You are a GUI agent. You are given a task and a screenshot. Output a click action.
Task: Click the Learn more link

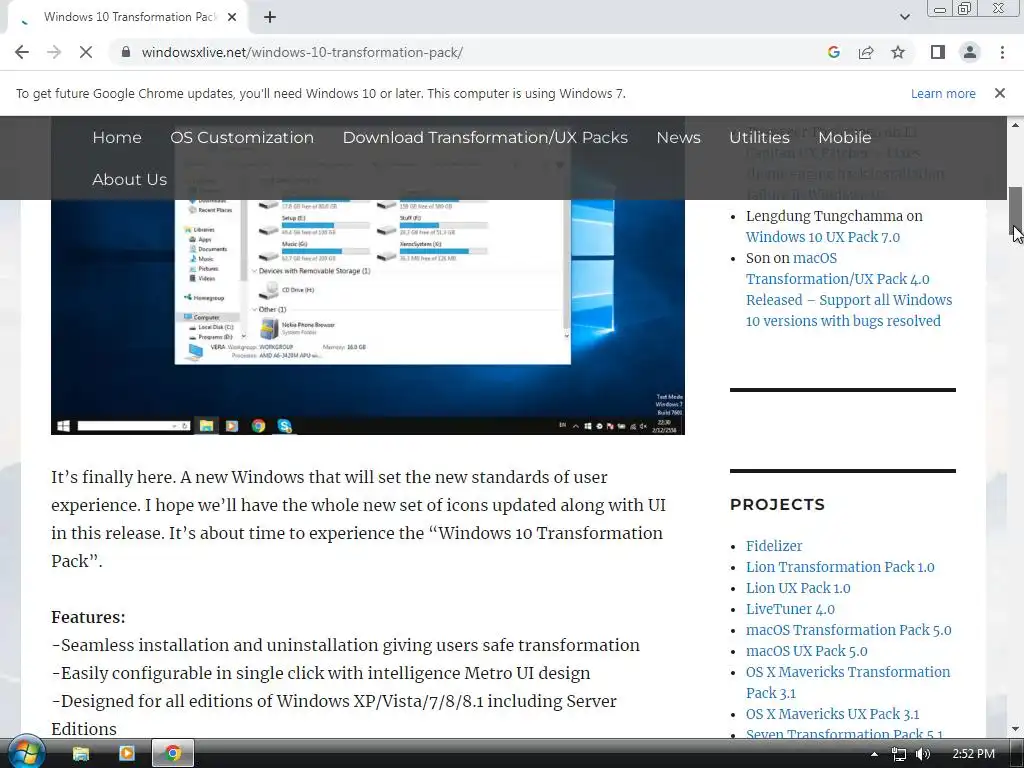click(943, 93)
